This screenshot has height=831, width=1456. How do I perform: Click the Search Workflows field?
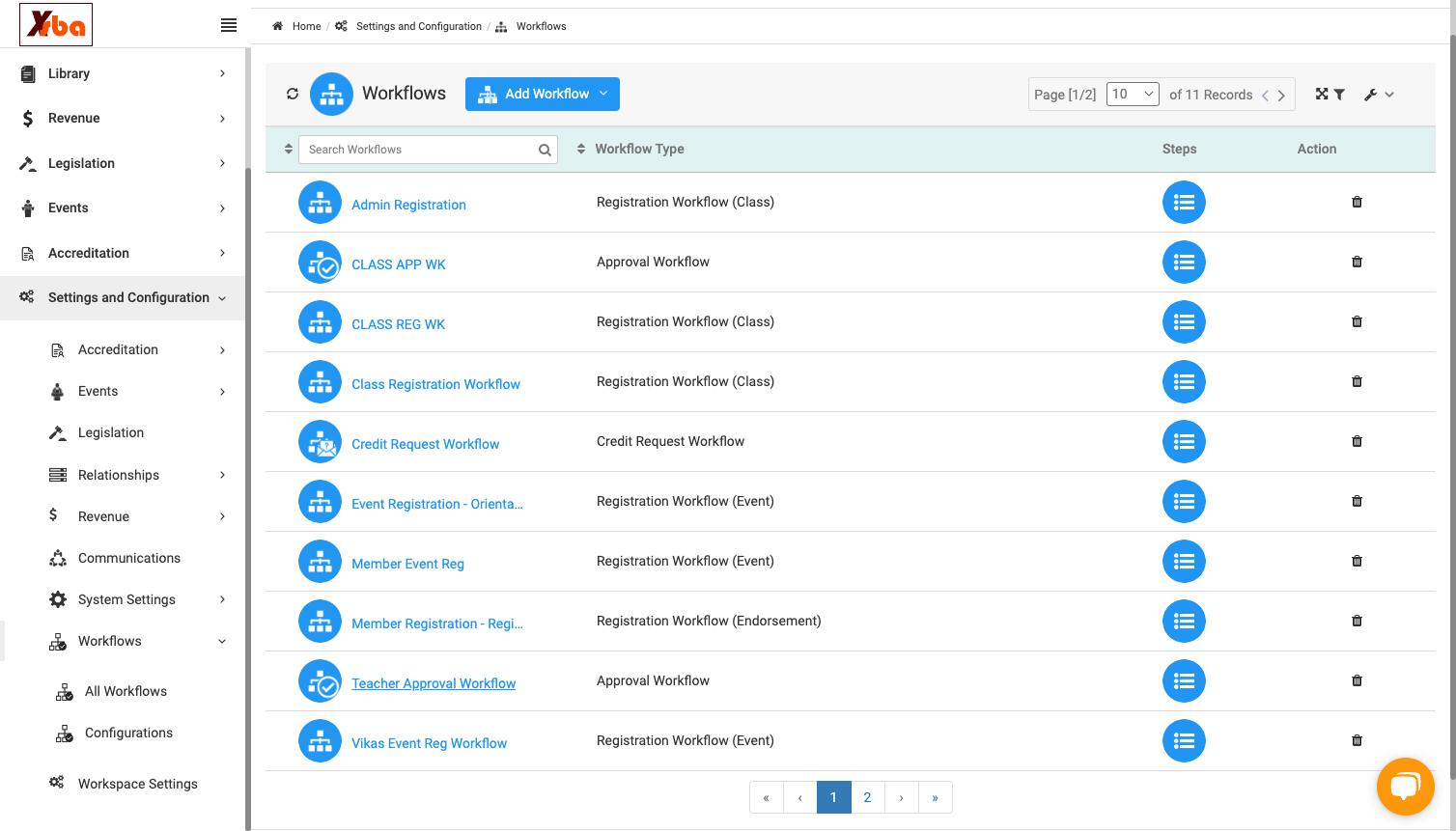(428, 150)
